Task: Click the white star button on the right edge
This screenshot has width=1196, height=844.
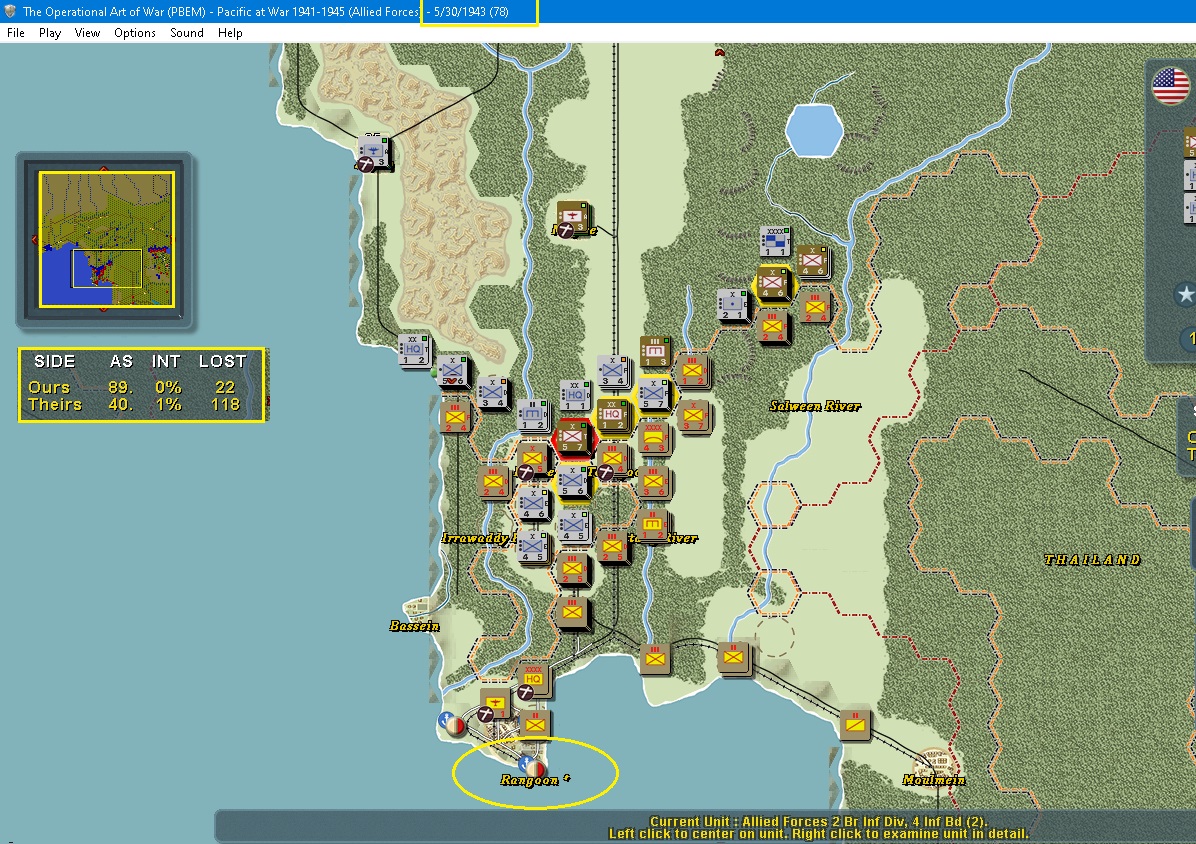Action: click(x=1185, y=294)
